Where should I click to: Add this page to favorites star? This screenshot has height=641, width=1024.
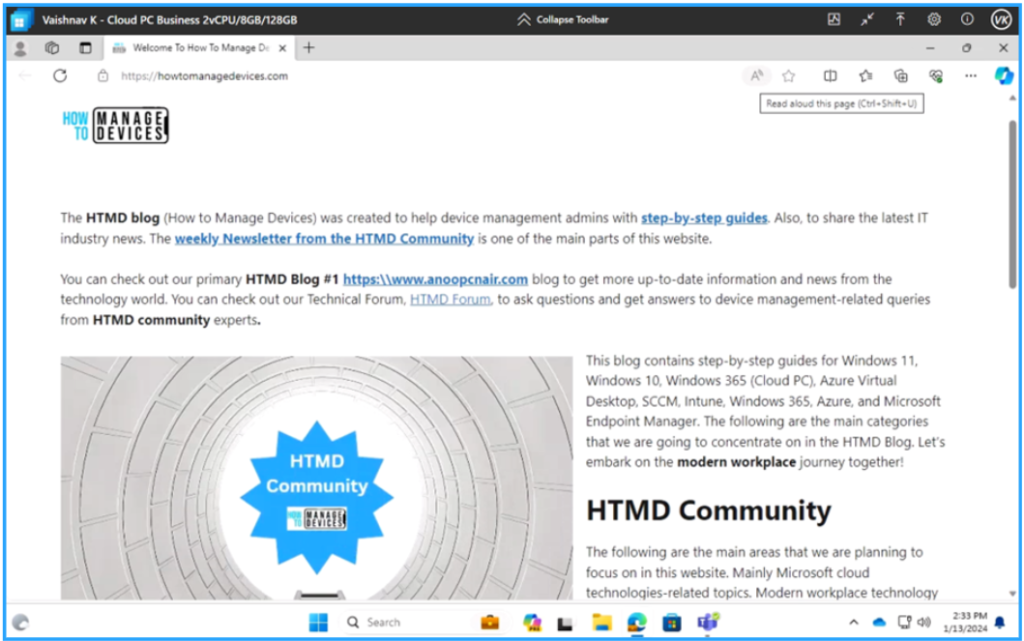click(x=789, y=76)
